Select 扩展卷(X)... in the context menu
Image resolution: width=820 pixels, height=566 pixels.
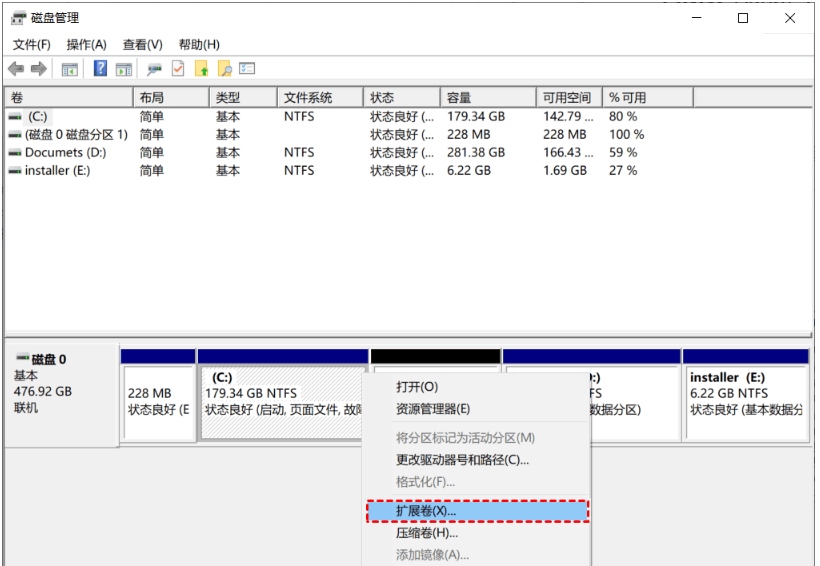coord(477,511)
